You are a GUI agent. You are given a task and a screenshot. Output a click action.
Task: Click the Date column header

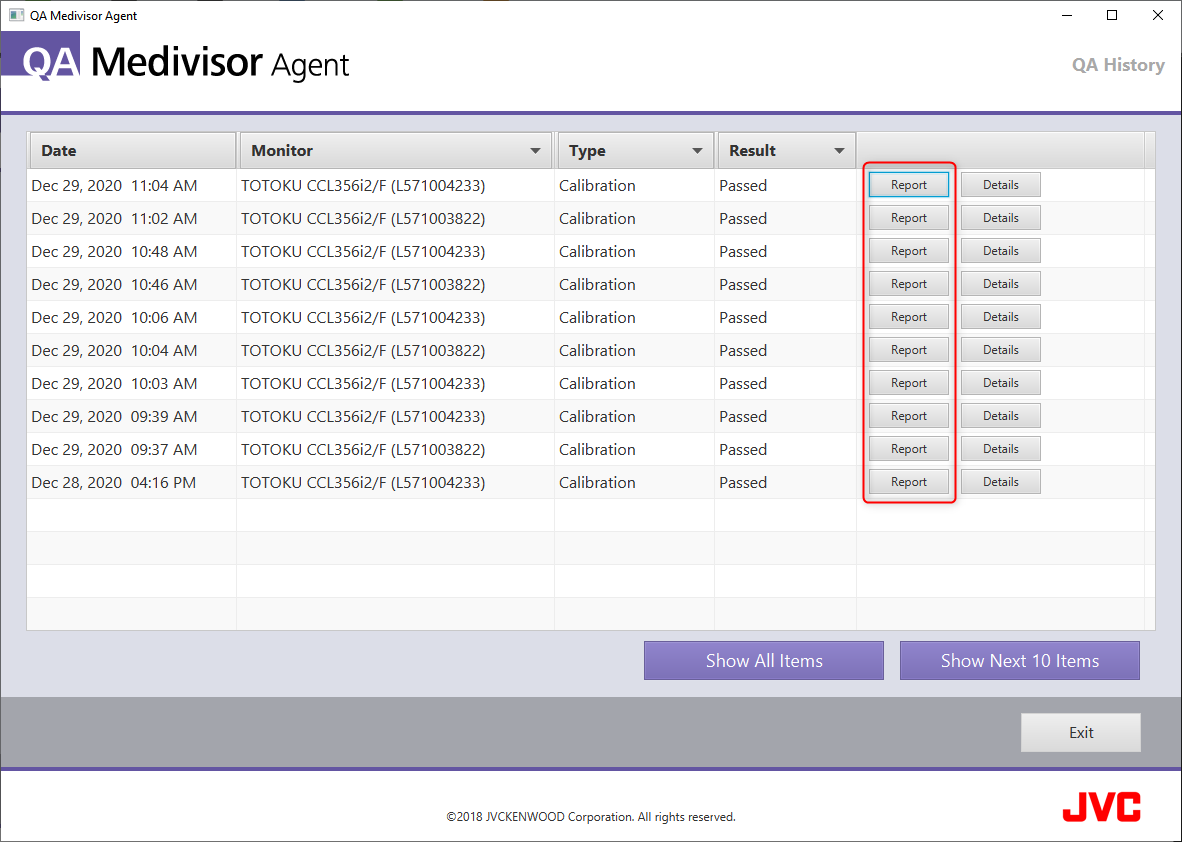tap(133, 151)
